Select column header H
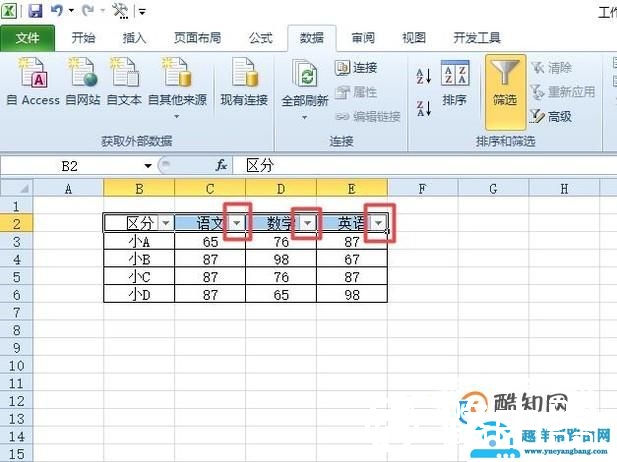Viewport: 617px width, 462px height. click(564, 188)
